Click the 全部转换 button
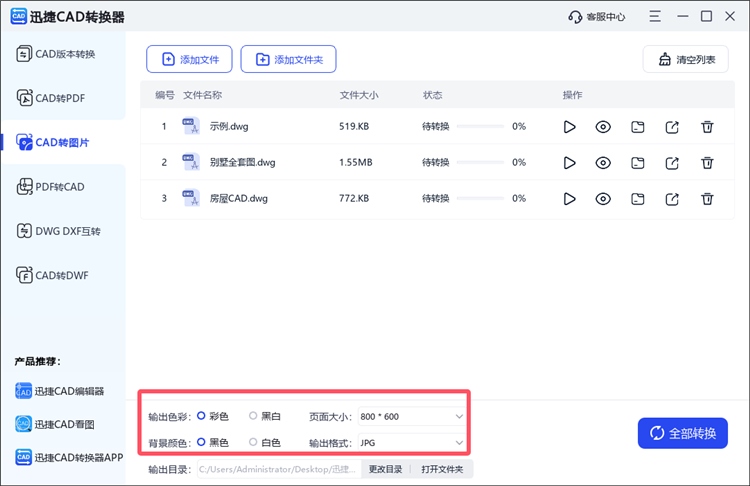 [x=683, y=433]
